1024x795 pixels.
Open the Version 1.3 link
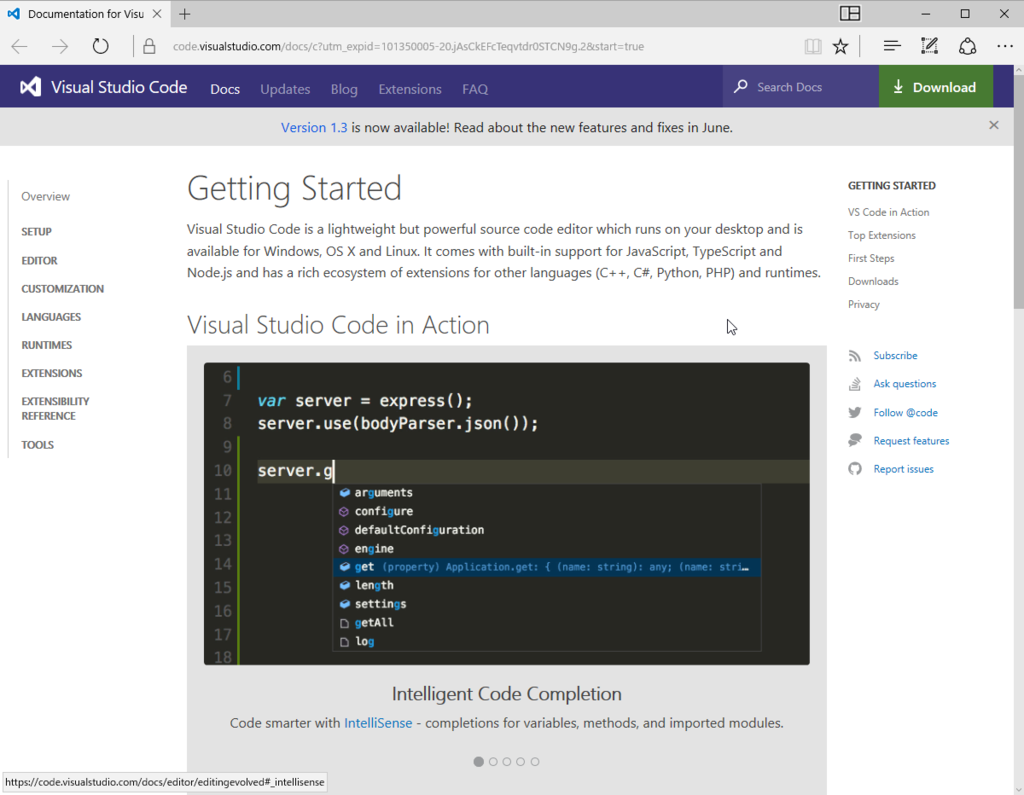coord(314,127)
